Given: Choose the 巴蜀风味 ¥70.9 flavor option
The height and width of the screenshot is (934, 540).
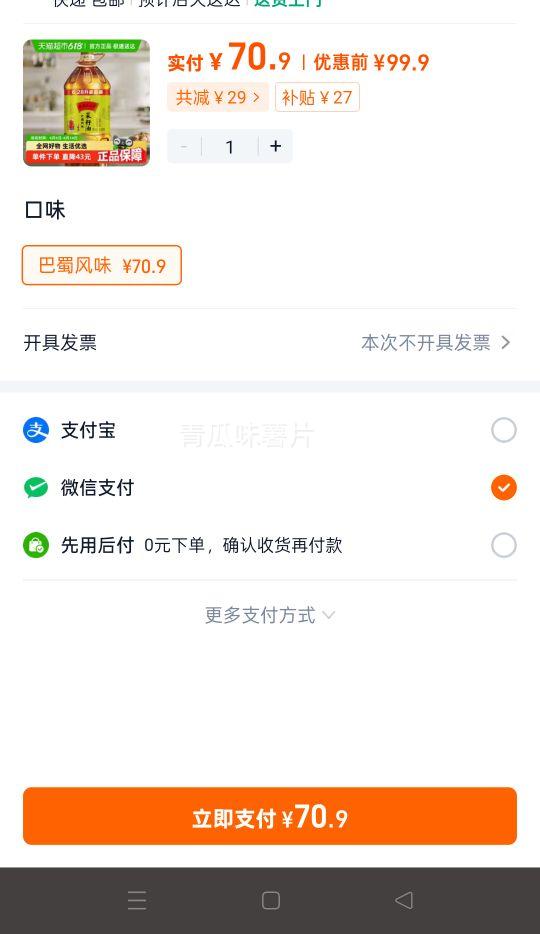Looking at the screenshot, I should click(x=102, y=265).
